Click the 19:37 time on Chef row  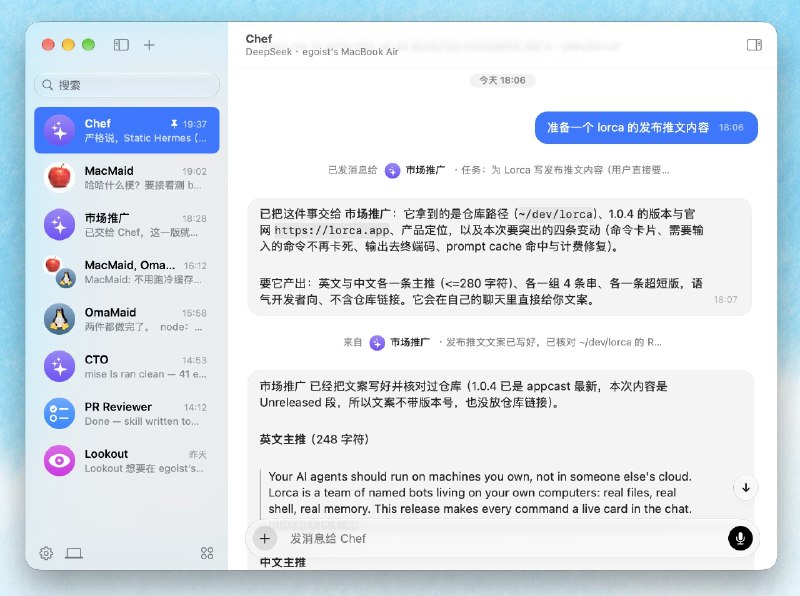click(x=194, y=124)
